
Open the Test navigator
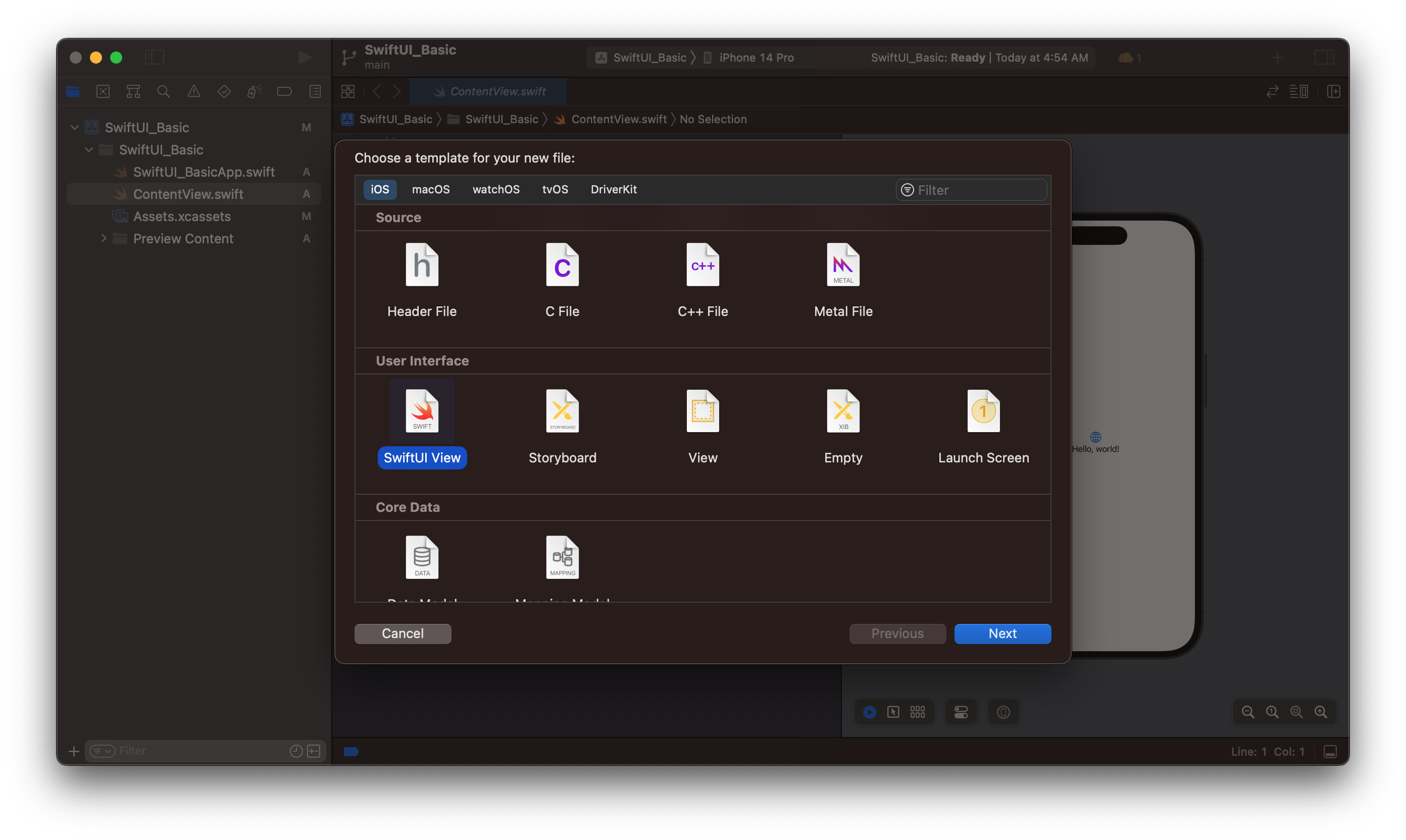(224, 91)
